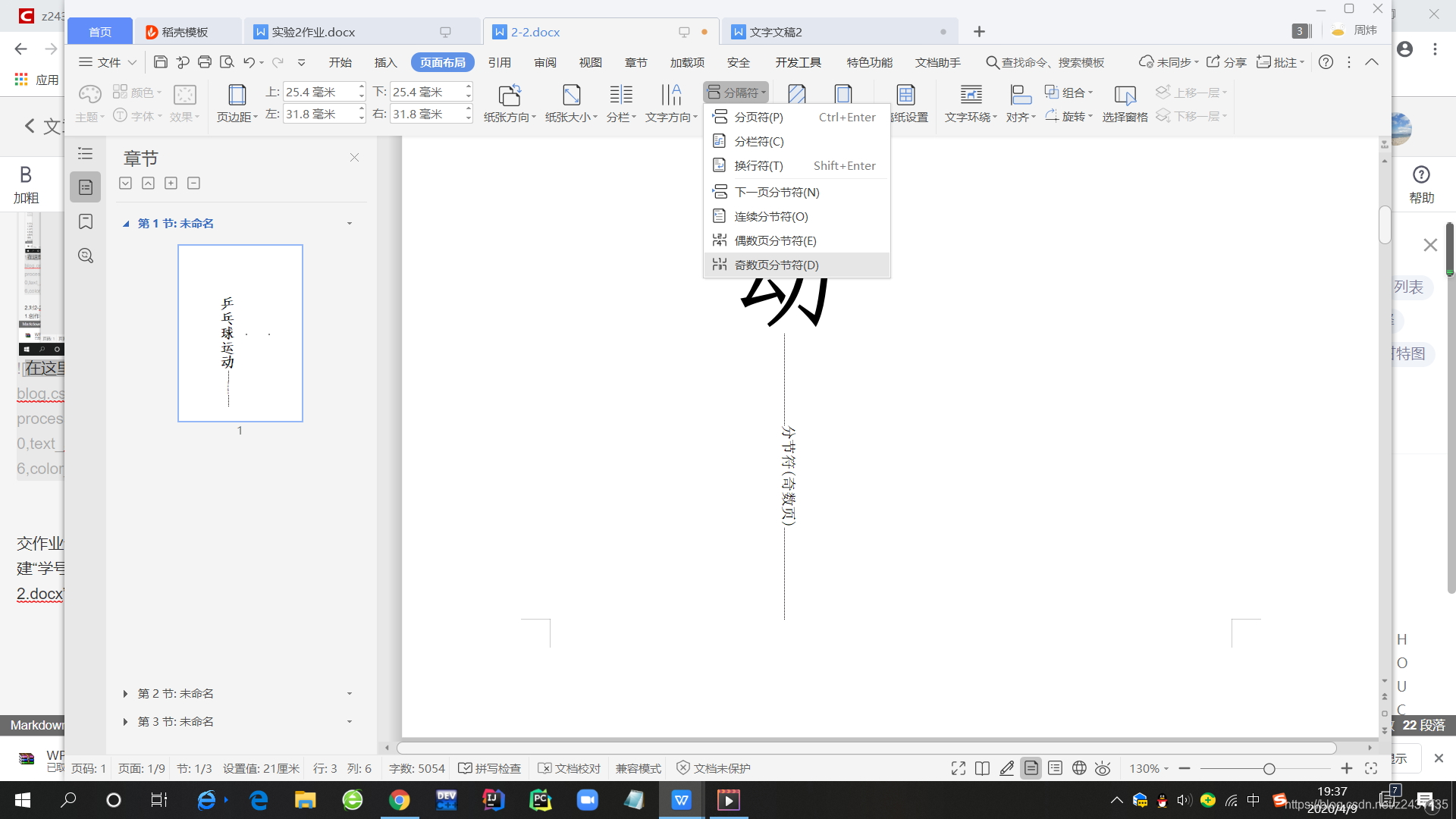
Task: Choose 奇数页分节符(D) odd page break
Action: [796, 265]
